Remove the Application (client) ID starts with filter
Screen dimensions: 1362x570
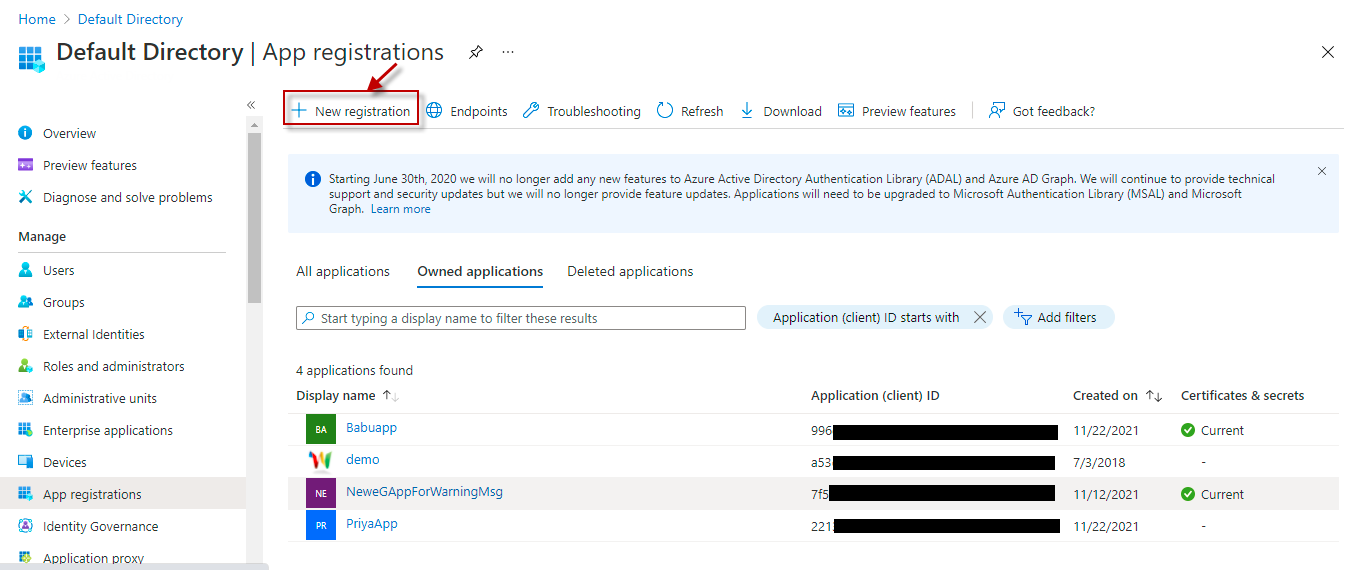[x=980, y=317]
